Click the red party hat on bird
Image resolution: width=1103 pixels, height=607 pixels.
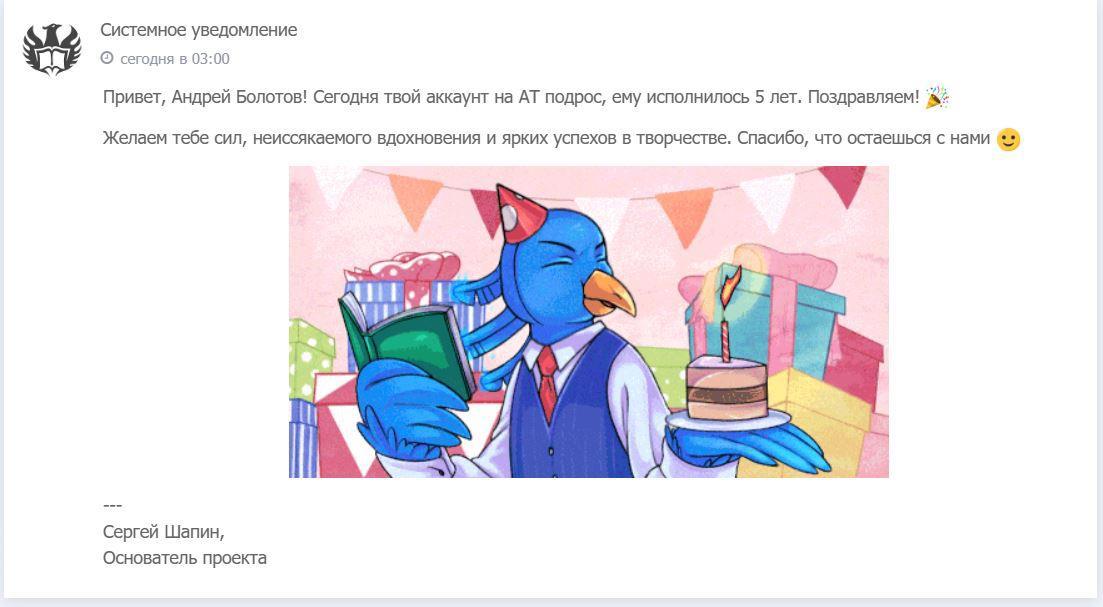coord(516,212)
